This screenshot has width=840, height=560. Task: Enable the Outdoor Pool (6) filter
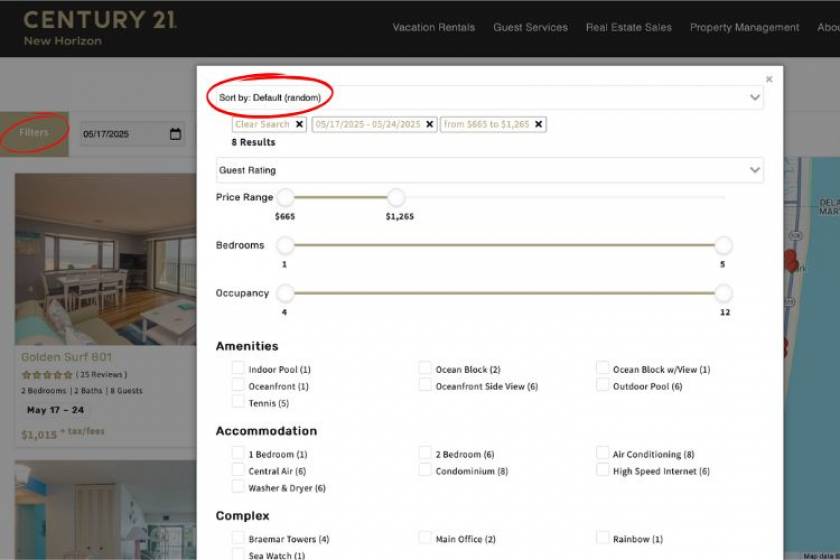tap(603, 385)
